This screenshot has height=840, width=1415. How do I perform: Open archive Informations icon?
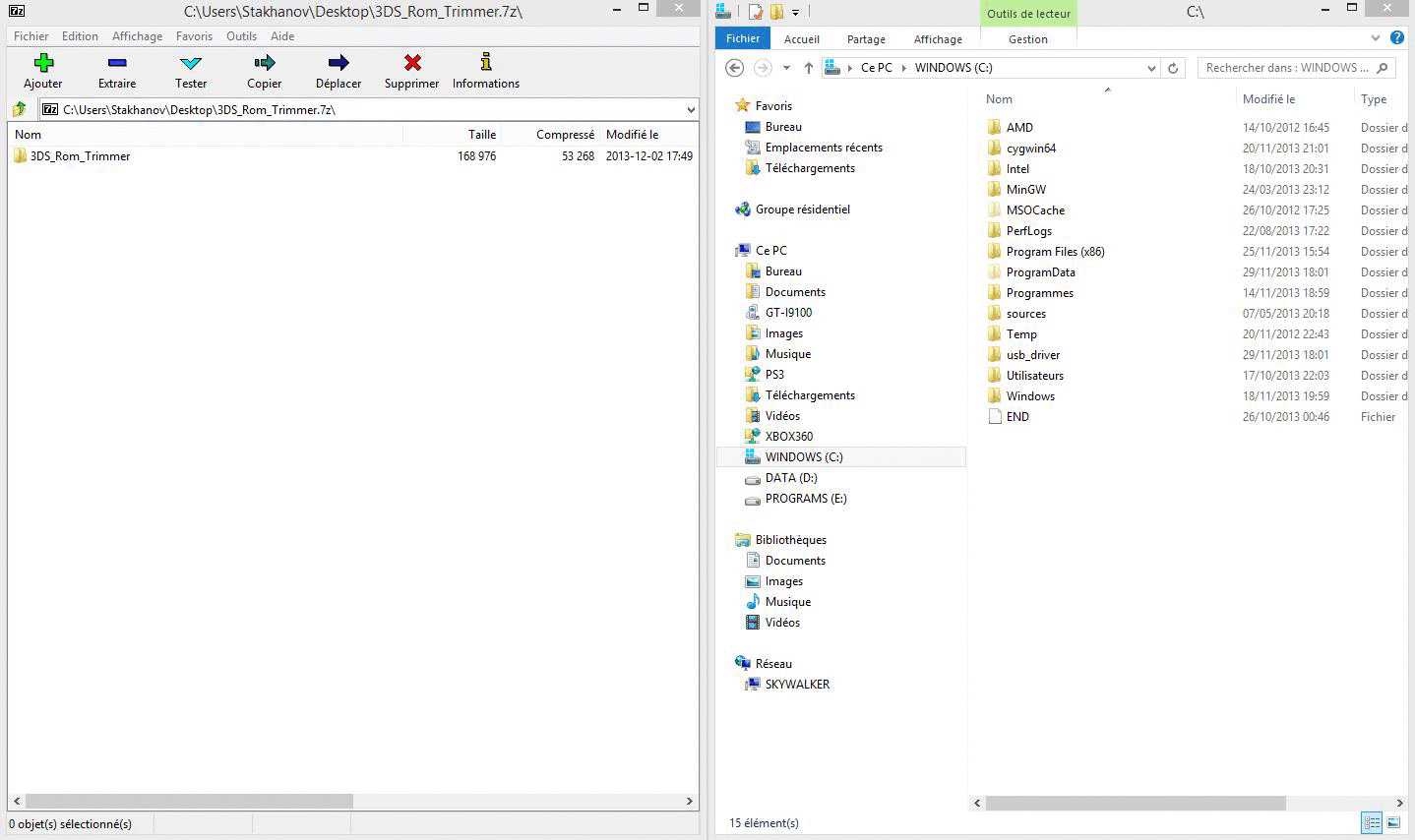click(x=486, y=63)
